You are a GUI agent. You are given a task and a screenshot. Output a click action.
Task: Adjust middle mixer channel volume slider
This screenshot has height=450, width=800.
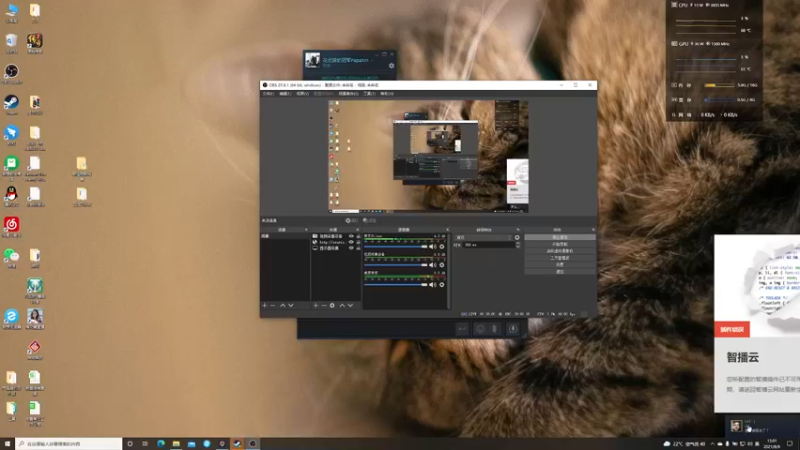click(x=395, y=265)
